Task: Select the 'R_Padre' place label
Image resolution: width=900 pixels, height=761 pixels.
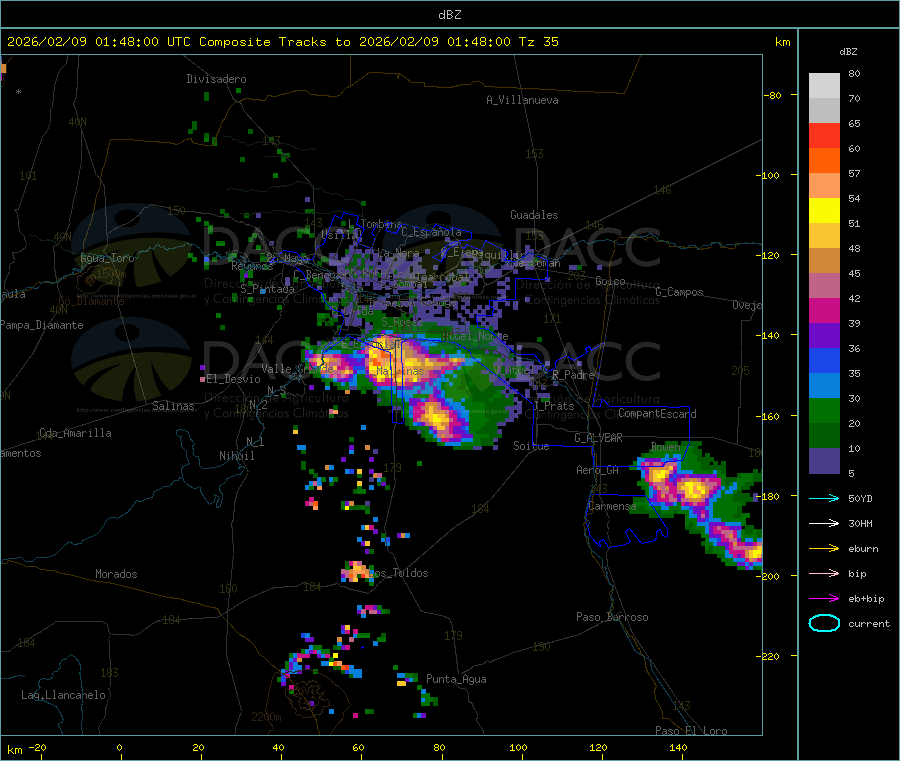Action: 573,375
